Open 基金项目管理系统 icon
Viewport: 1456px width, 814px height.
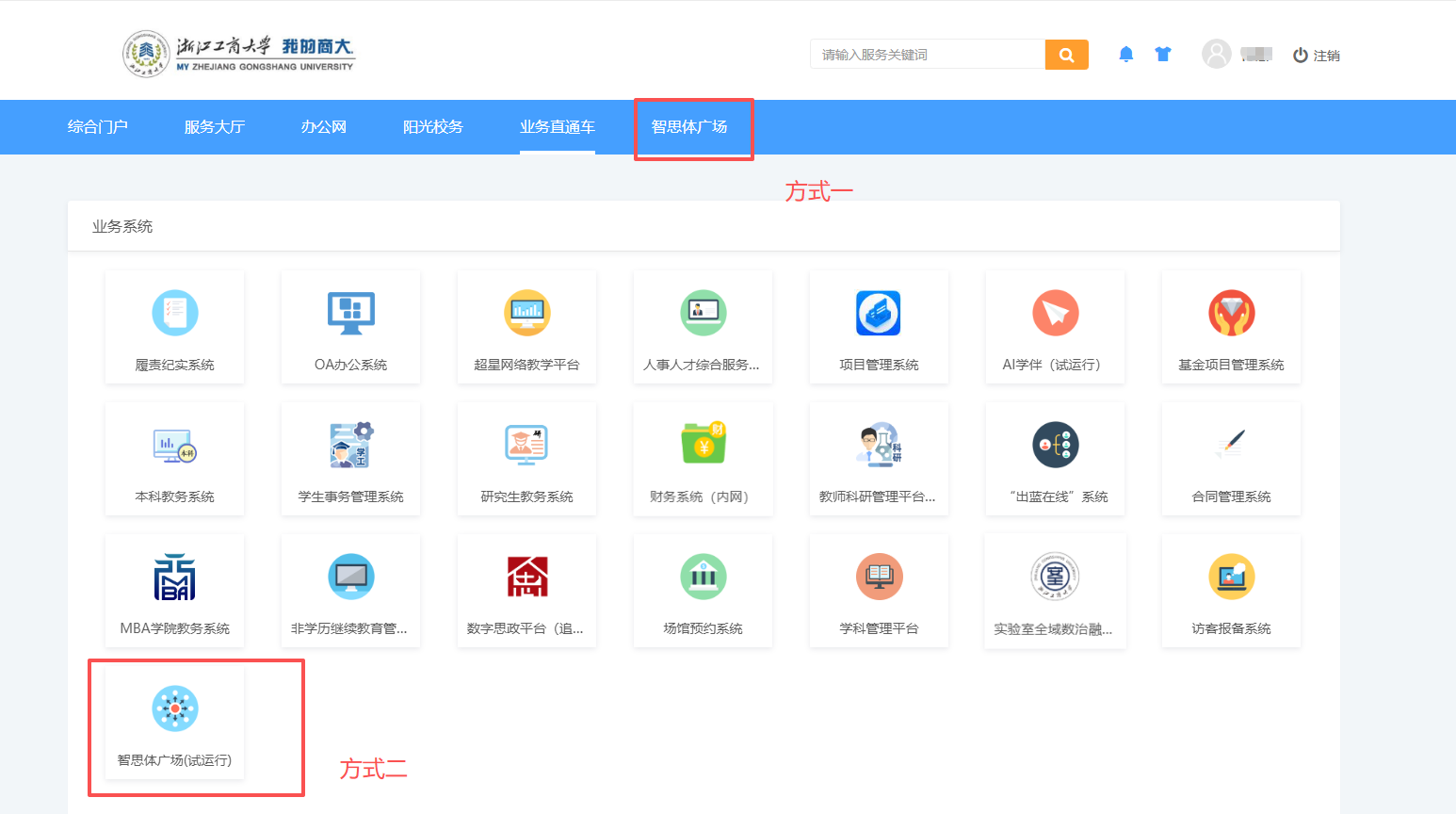pyautogui.click(x=1231, y=314)
